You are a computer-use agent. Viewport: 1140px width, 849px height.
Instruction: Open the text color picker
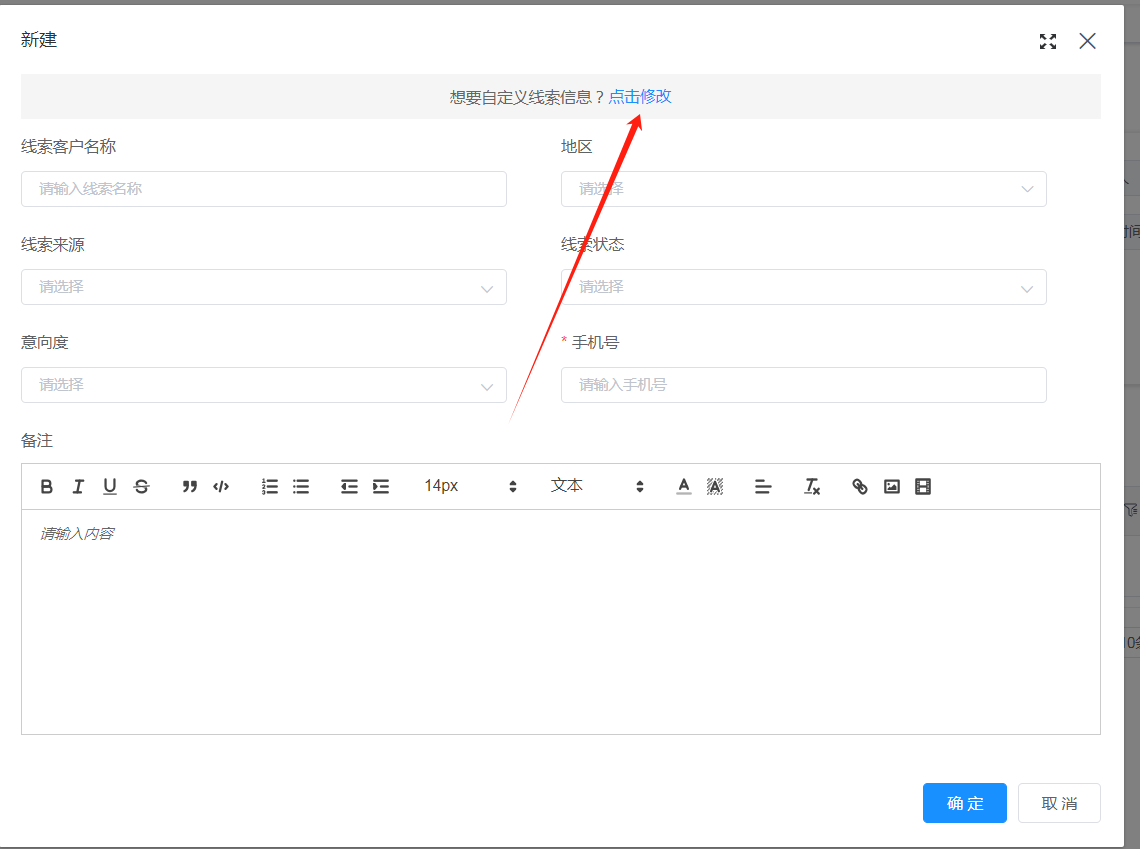pos(683,487)
